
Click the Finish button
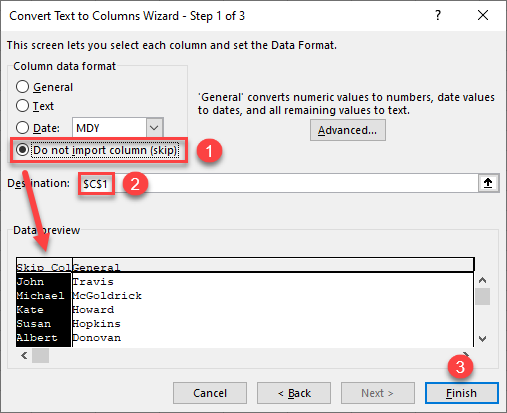pyautogui.click(x=462, y=393)
